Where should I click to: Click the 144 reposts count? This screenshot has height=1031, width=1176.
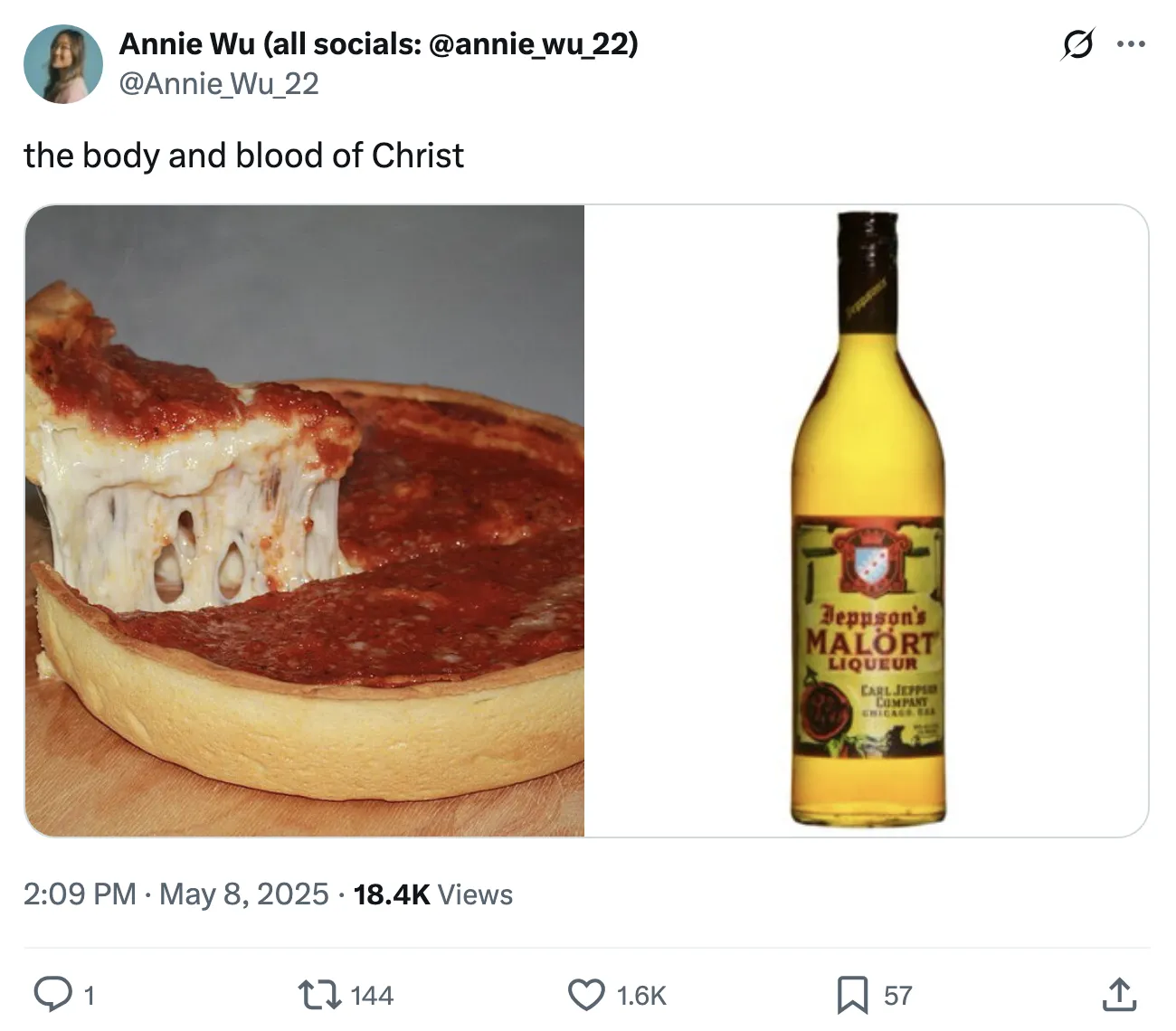coord(372,996)
